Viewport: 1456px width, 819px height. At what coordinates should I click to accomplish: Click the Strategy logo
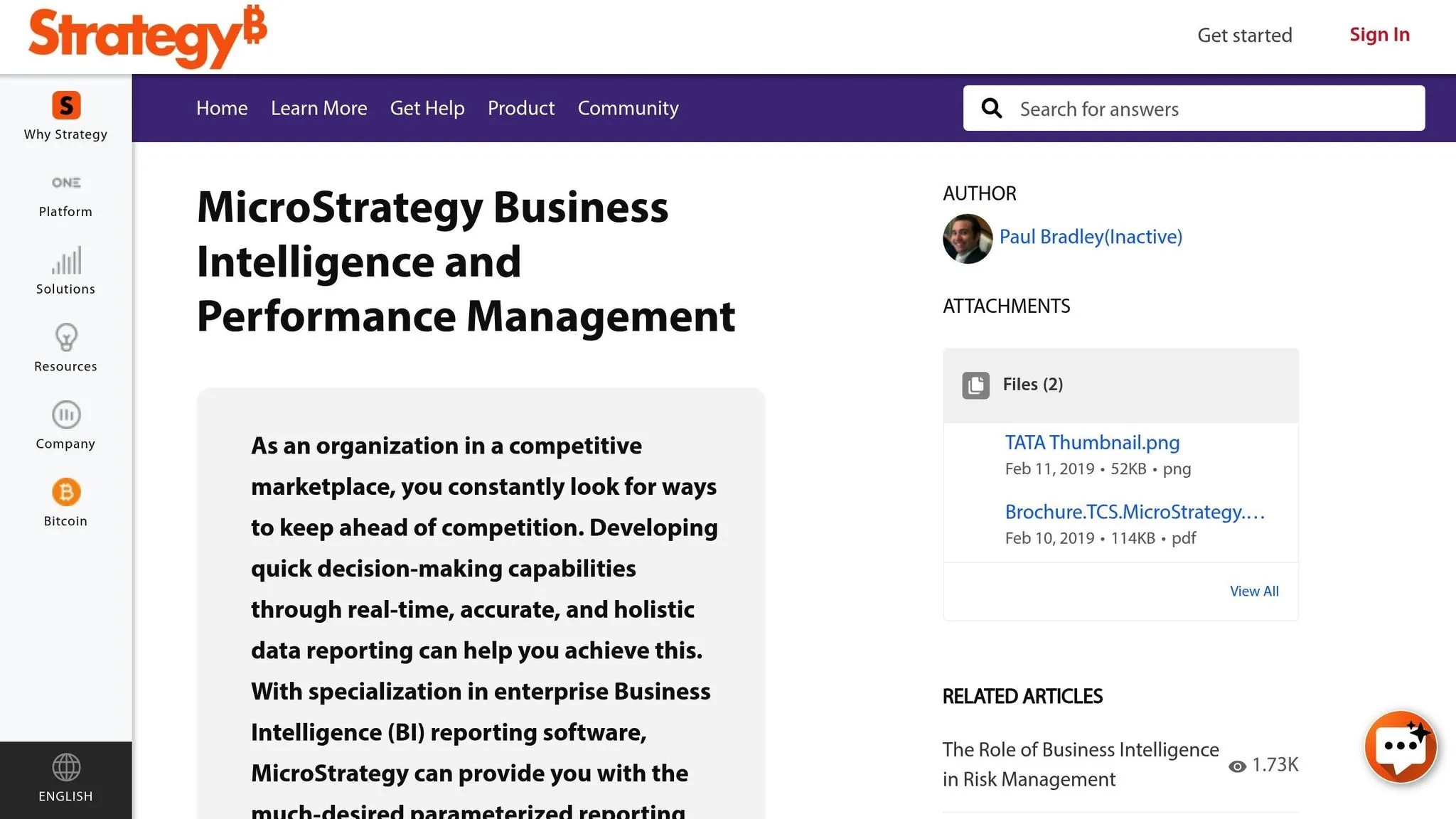click(147, 36)
